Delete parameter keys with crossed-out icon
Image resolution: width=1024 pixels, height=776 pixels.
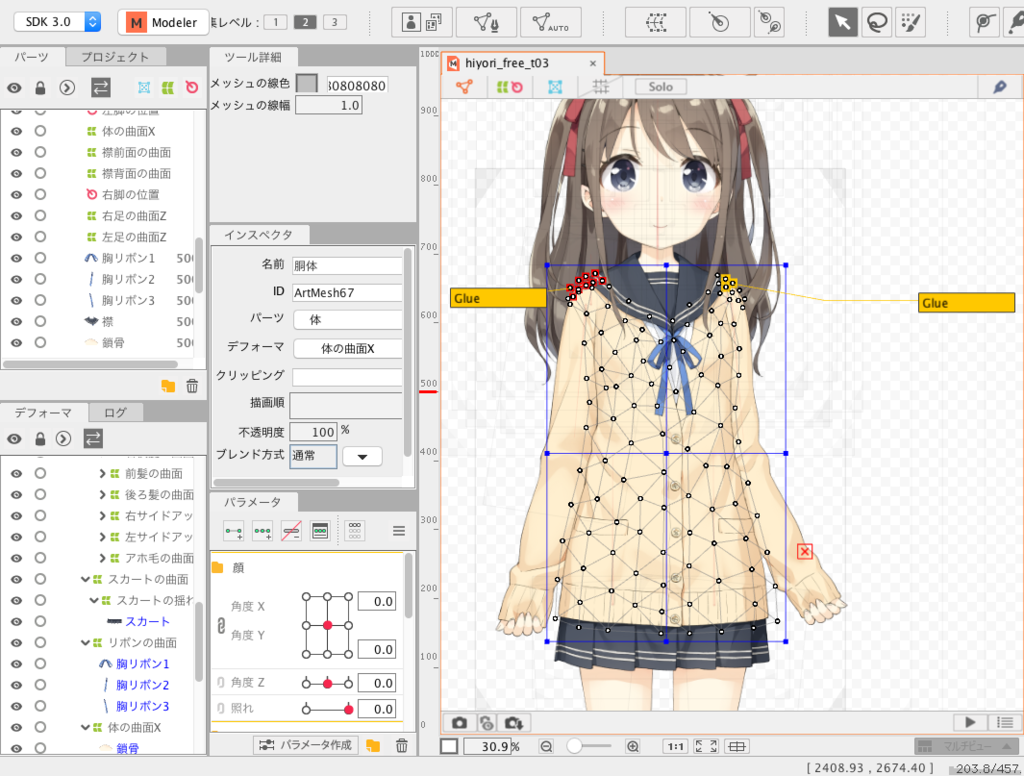291,531
